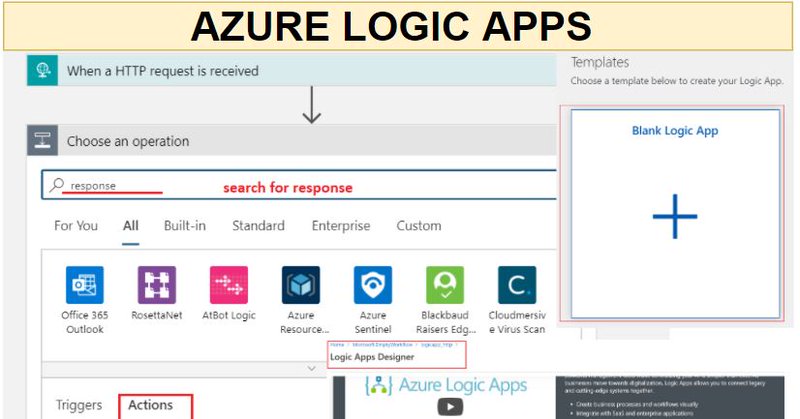Play the Azure Logic Apps video
This screenshot has height=419, width=800.
450,407
